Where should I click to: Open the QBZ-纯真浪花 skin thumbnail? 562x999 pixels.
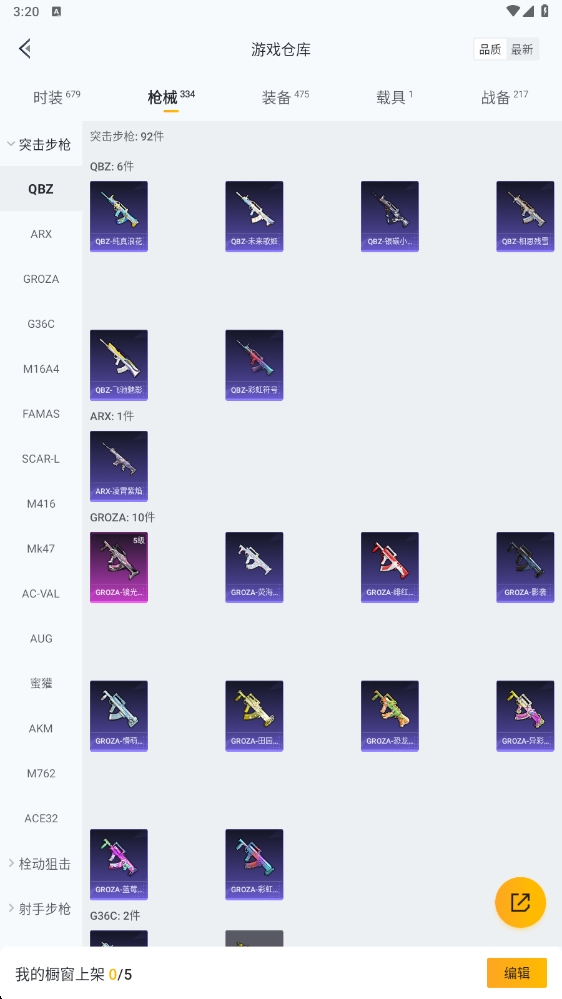point(119,216)
